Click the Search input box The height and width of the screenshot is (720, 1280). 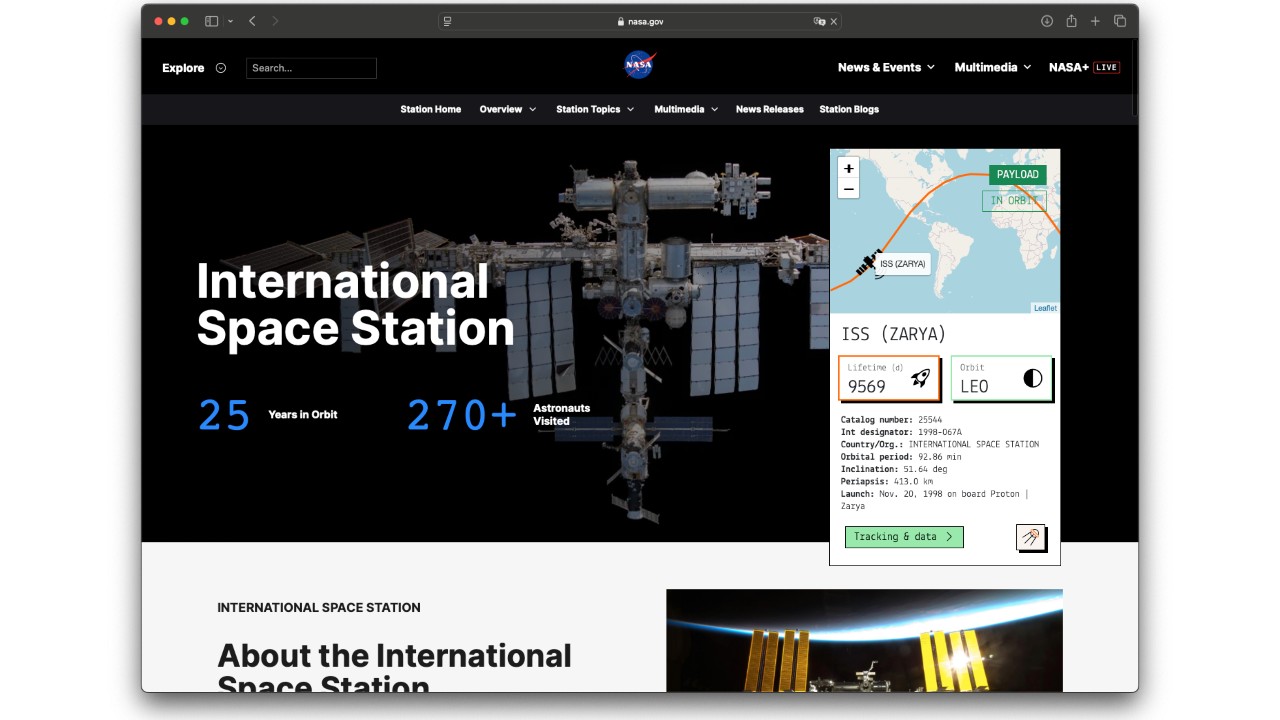pyautogui.click(x=311, y=68)
